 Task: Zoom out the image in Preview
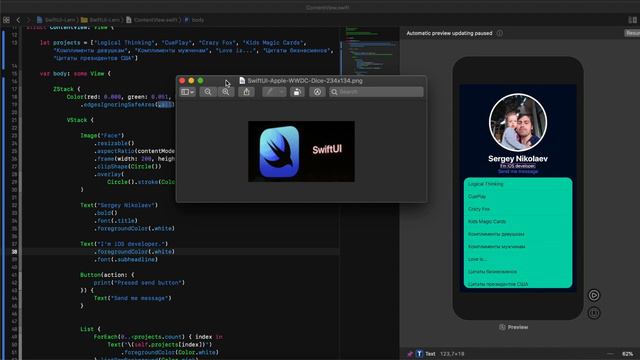[x=208, y=92]
